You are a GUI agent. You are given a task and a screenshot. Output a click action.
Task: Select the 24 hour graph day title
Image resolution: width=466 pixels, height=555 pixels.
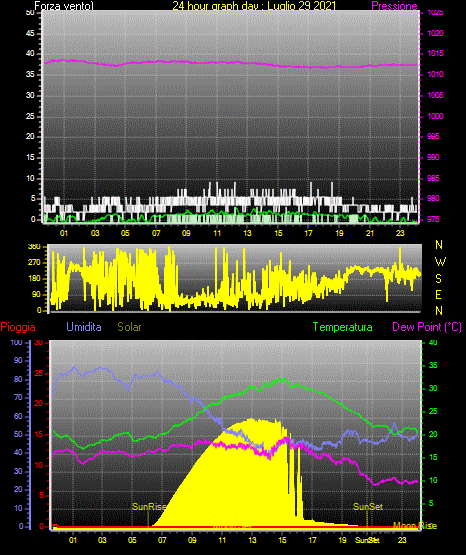pos(254,6)
